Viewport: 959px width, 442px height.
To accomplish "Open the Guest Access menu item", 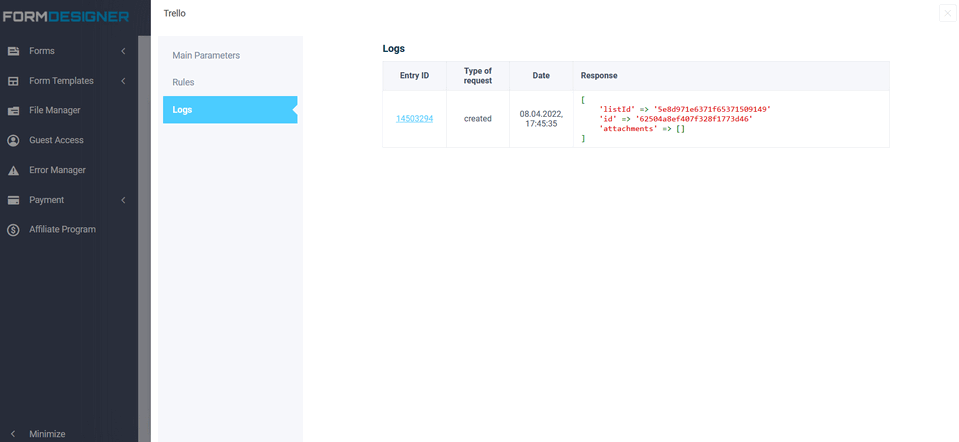I will coord(56,141).
